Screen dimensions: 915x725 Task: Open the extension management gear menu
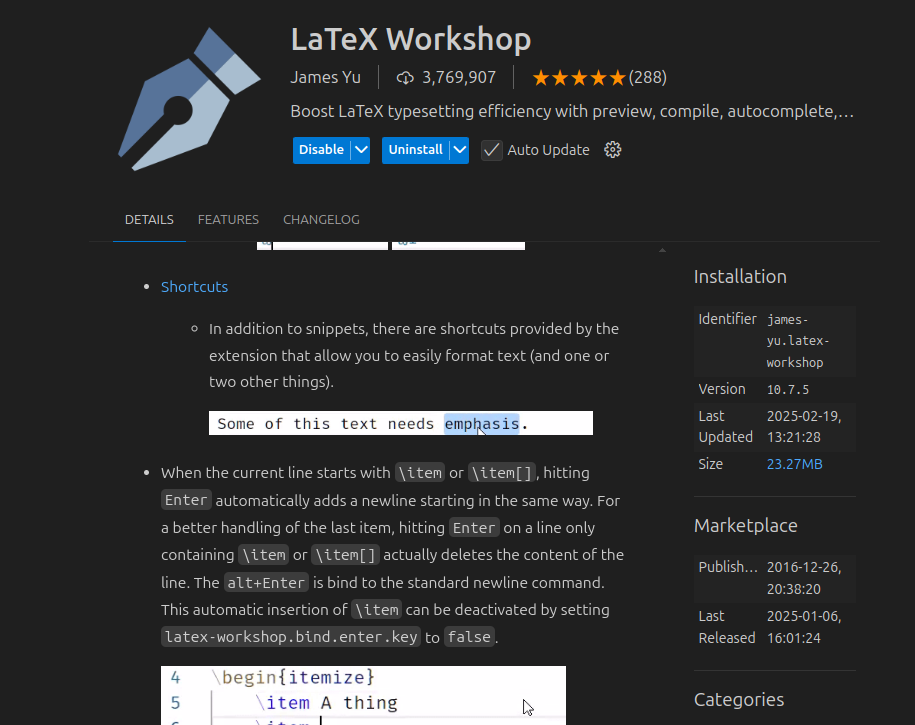click(x=612, y=149)
